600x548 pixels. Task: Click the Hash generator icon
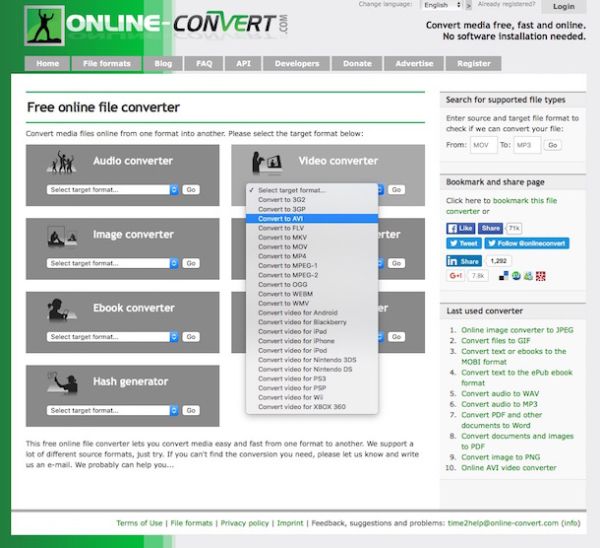point(62,383)
